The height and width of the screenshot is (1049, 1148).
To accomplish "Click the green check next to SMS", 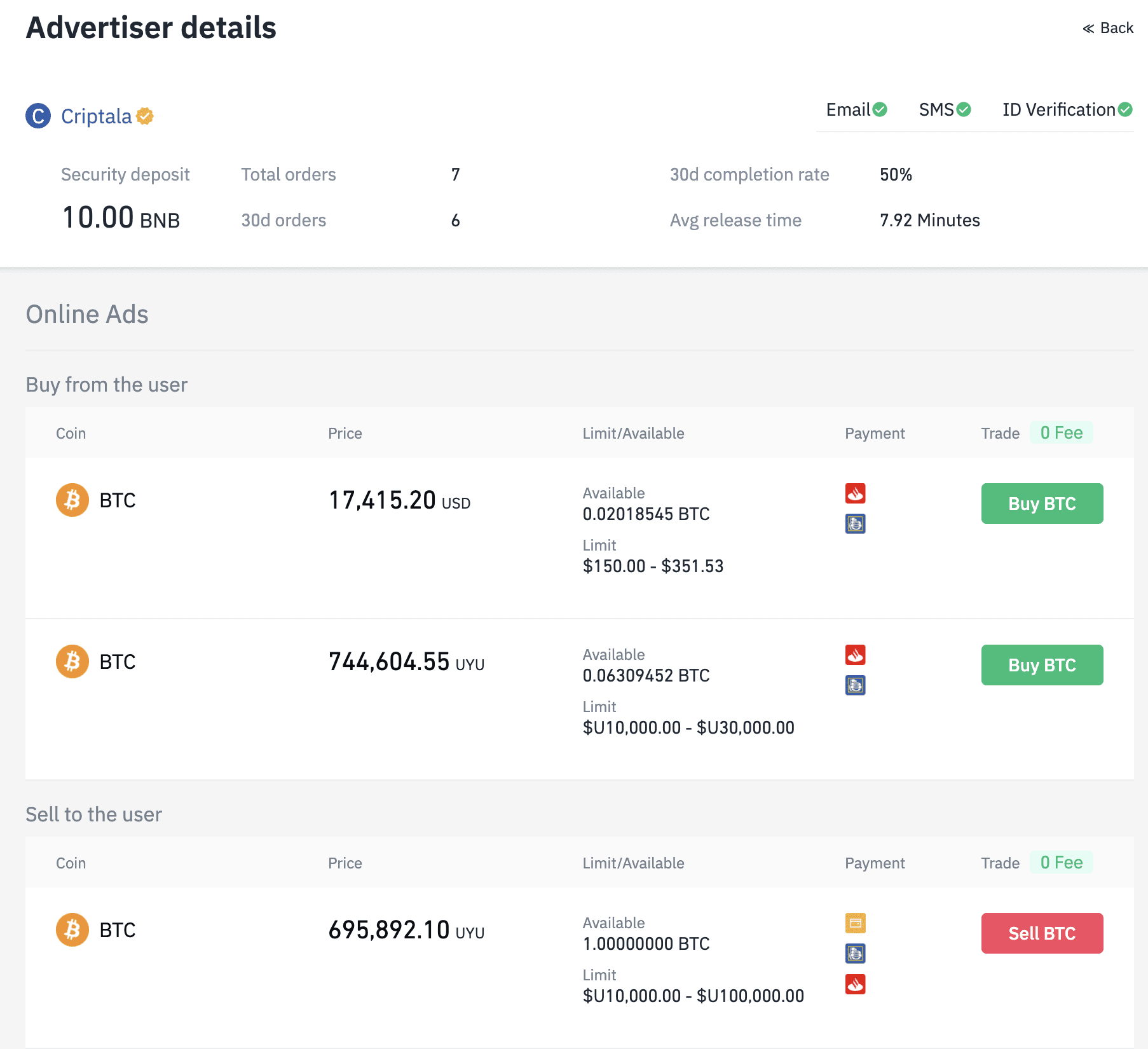I will (963, 109).
